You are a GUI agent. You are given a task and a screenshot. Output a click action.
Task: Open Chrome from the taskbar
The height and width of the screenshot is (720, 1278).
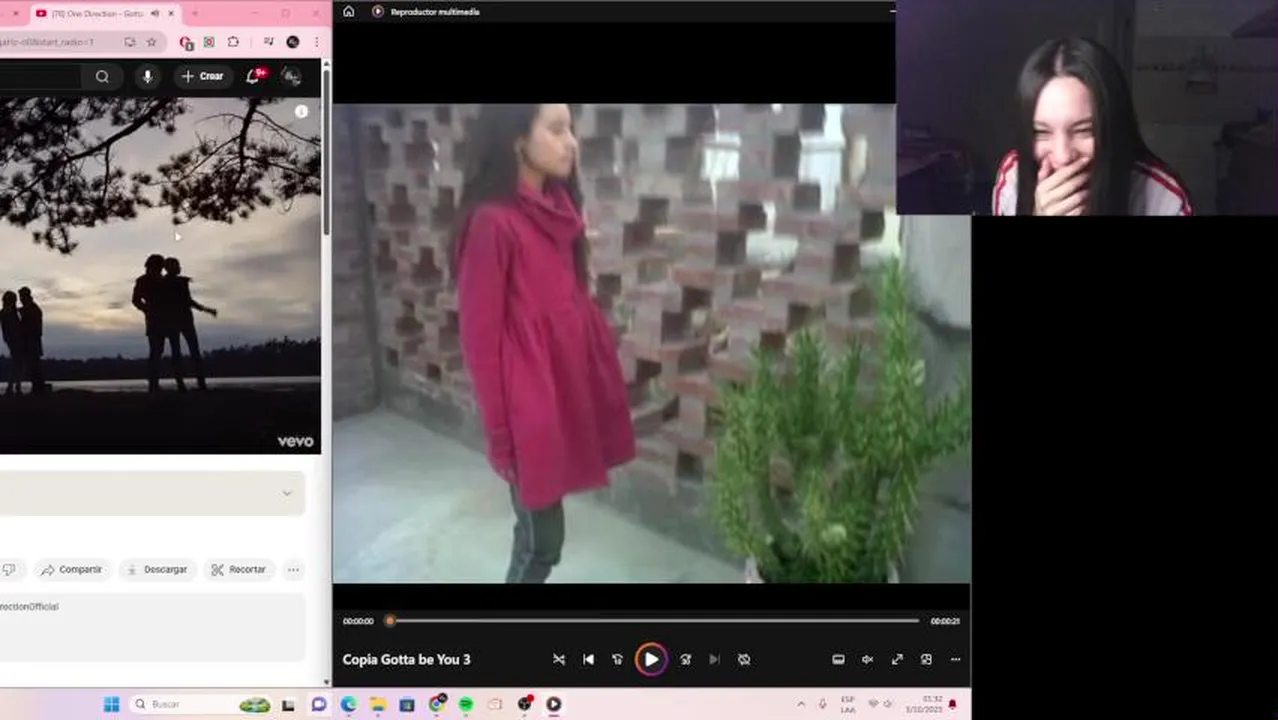click(437, 704)
